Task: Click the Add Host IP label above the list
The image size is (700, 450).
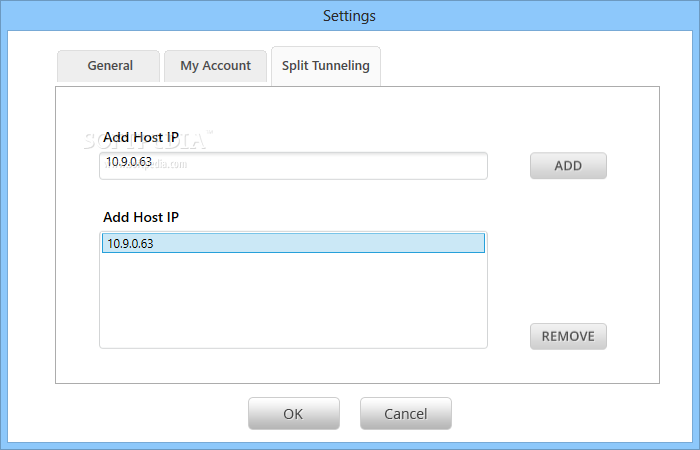Action: click(x=141, y=217)
